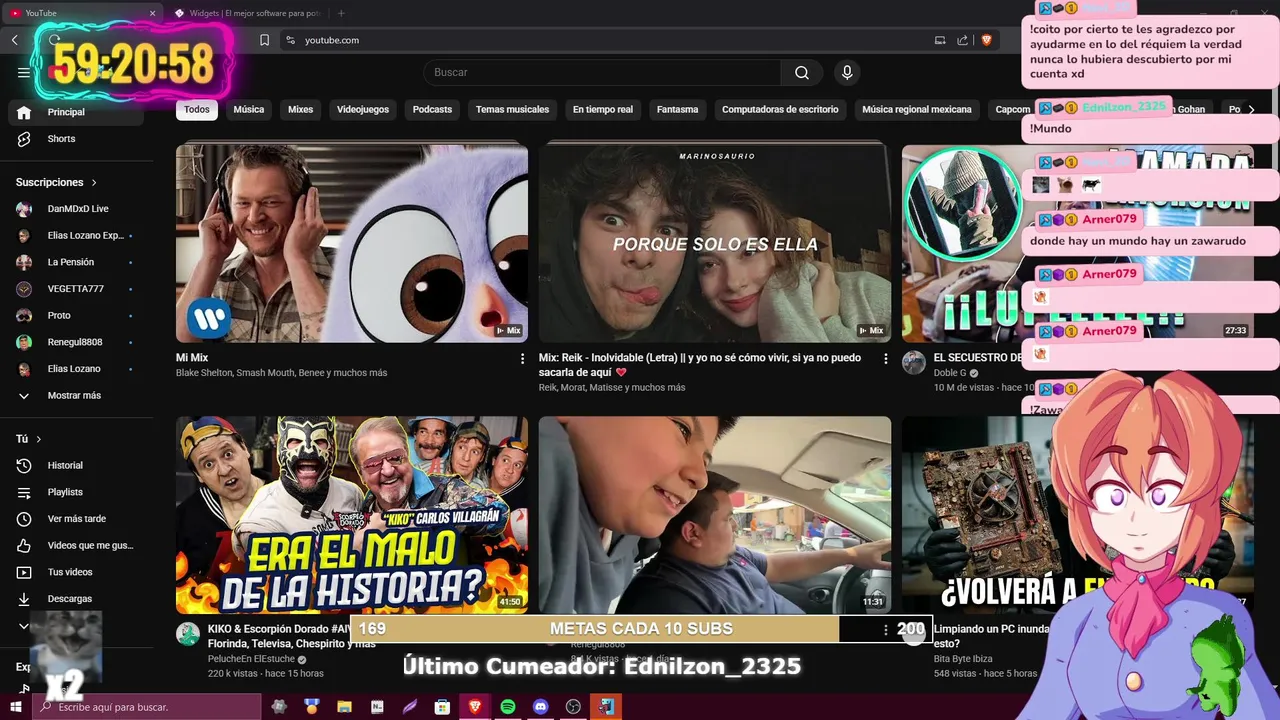Select the Música regional mexicana chip
The height and width of the screenshot is (720, 1280).
coord(917,109)
